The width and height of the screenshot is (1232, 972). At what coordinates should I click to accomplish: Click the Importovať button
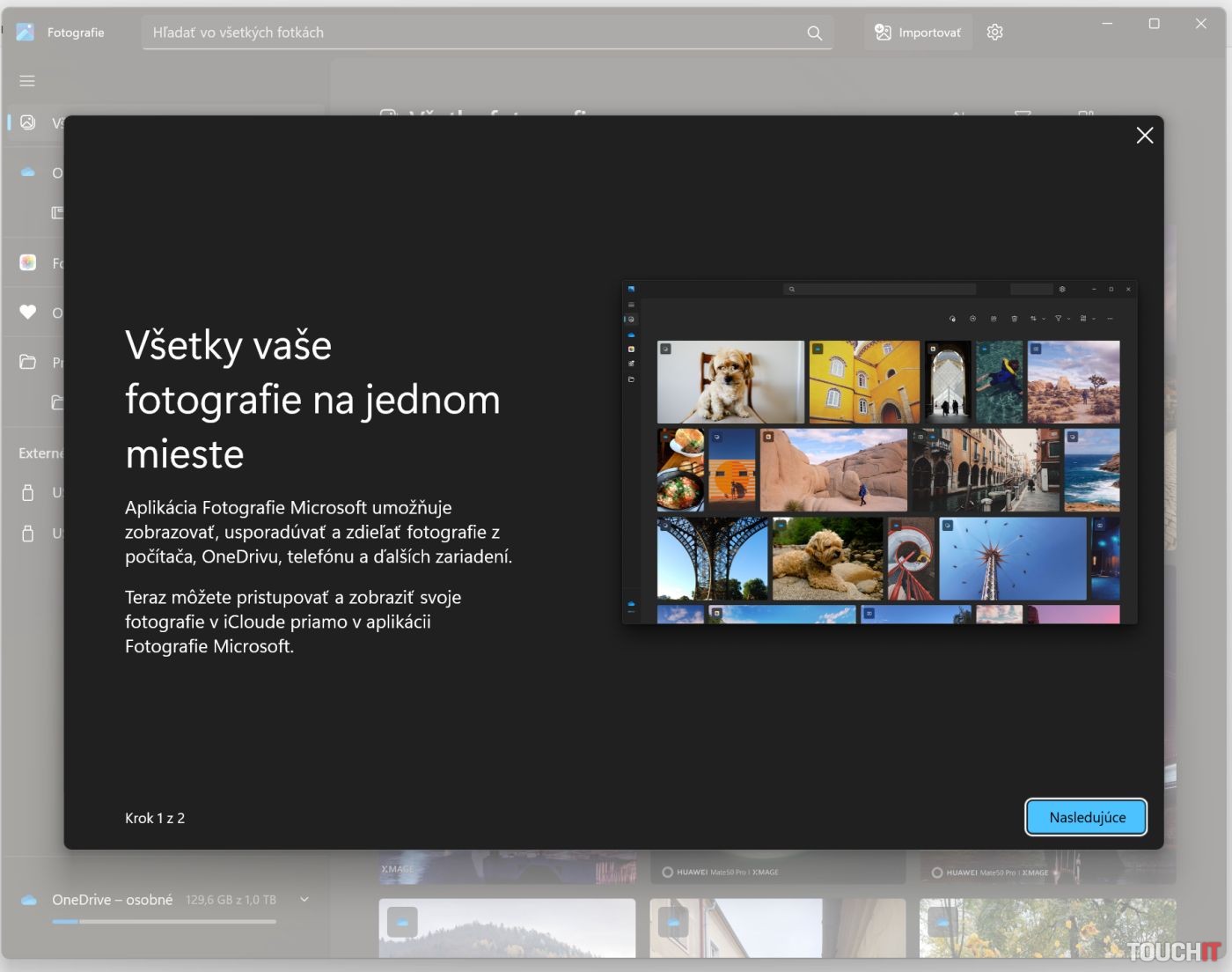click(918, 33)
